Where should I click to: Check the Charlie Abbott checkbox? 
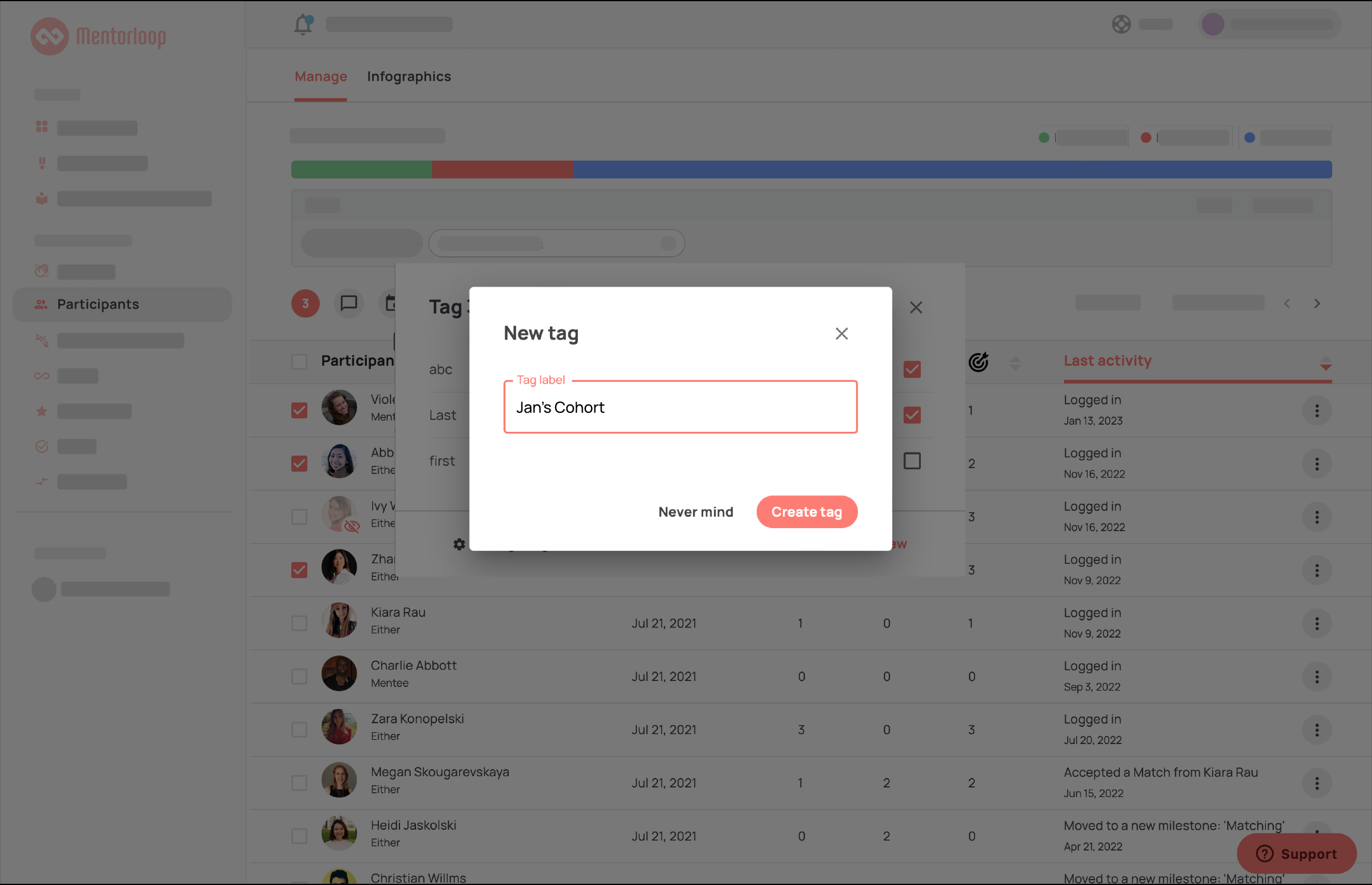[300, 676]
